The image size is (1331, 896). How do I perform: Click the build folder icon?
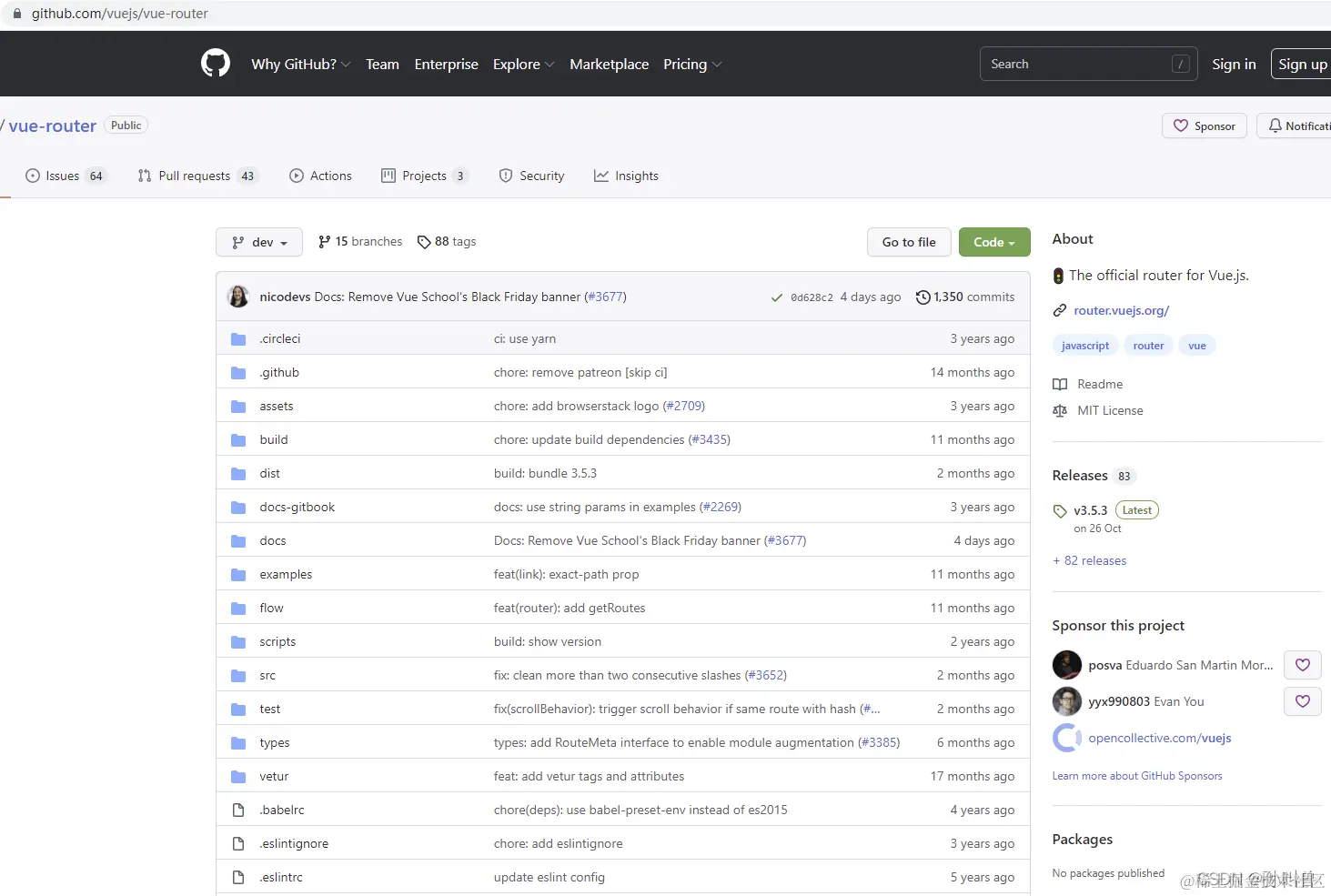pyautogui.click(x=238, y=439)
